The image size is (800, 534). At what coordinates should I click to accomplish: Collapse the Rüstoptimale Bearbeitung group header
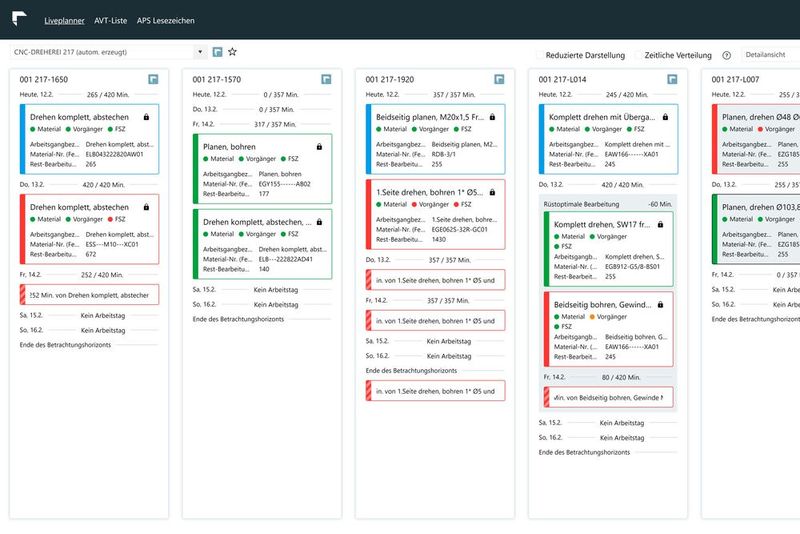pos(608,204)
